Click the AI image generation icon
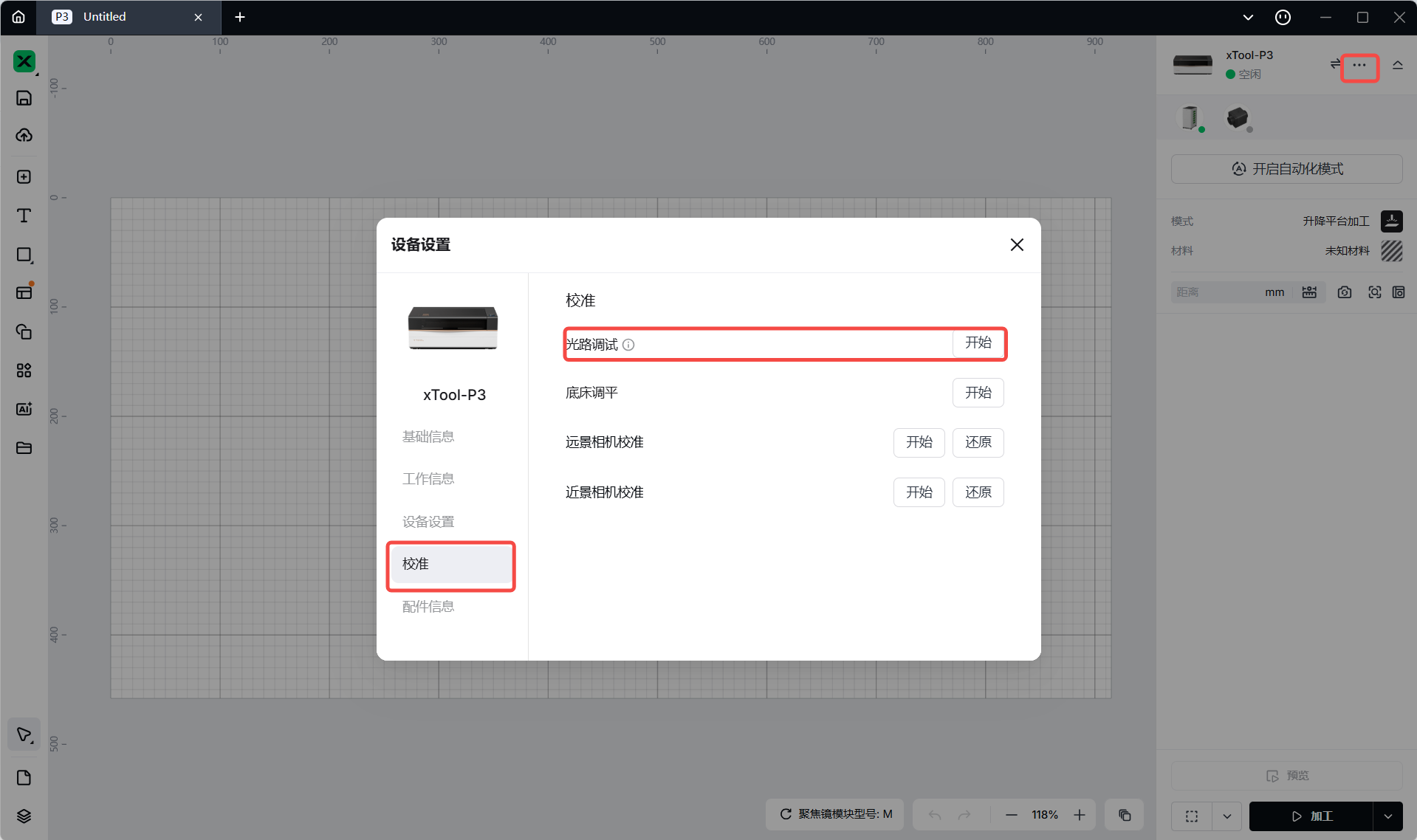The width and height of the screenshot is (1417, 840). coord(24,409)
